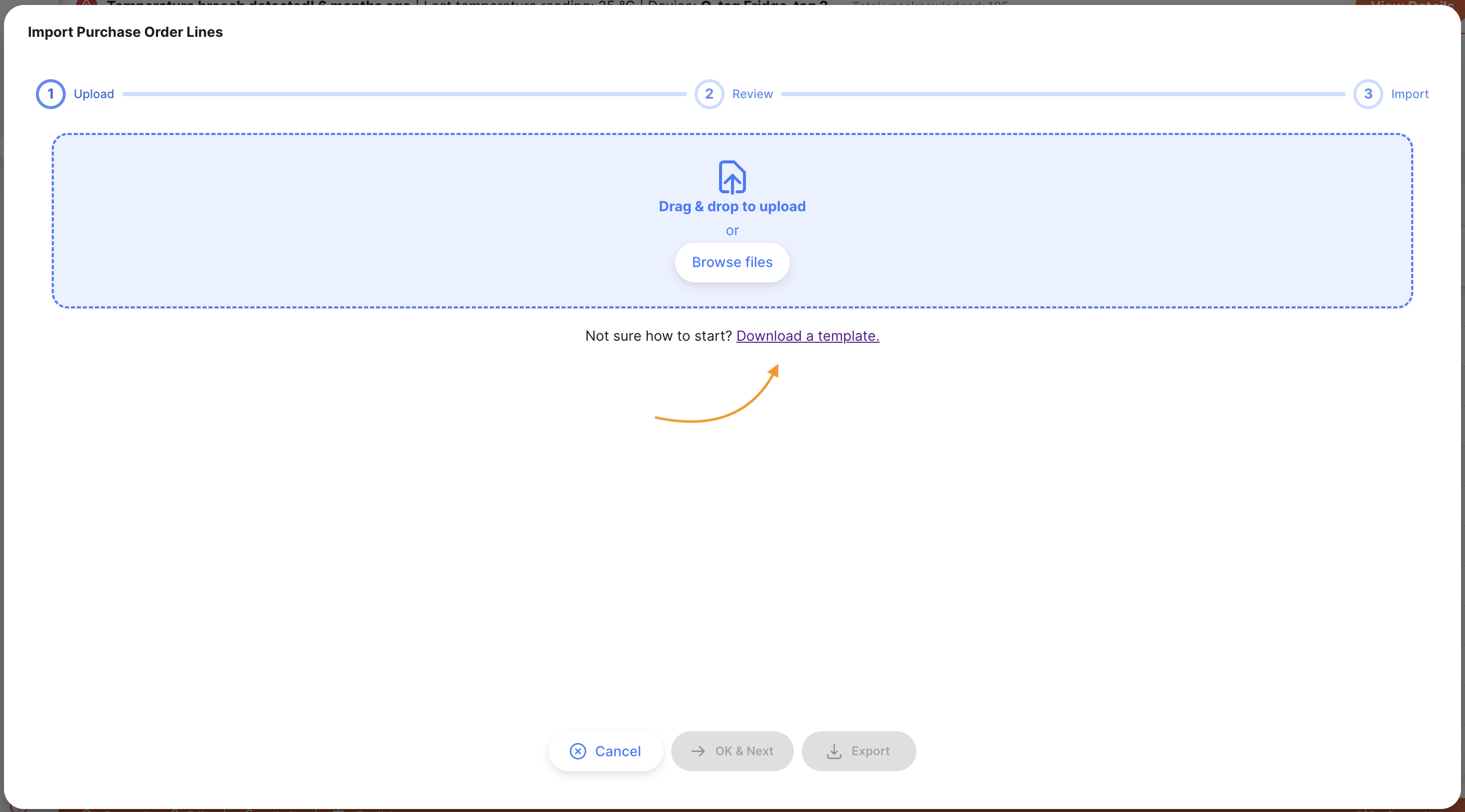This screenshot has height=812, width=1465.
Task: Select the Upload step label
Action: pos(94,94)
